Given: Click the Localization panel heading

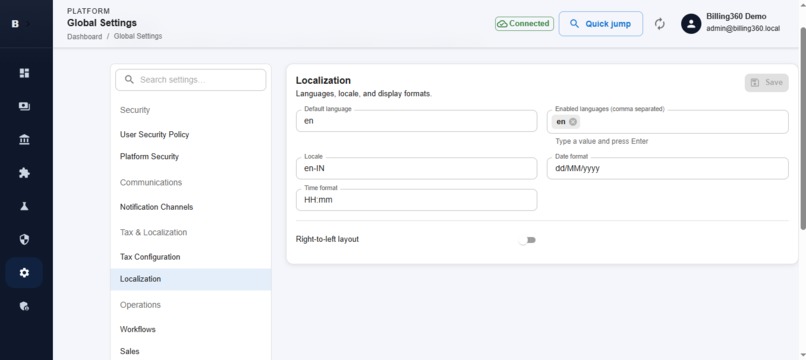Looking at the screenshot, I should (323, 80).
